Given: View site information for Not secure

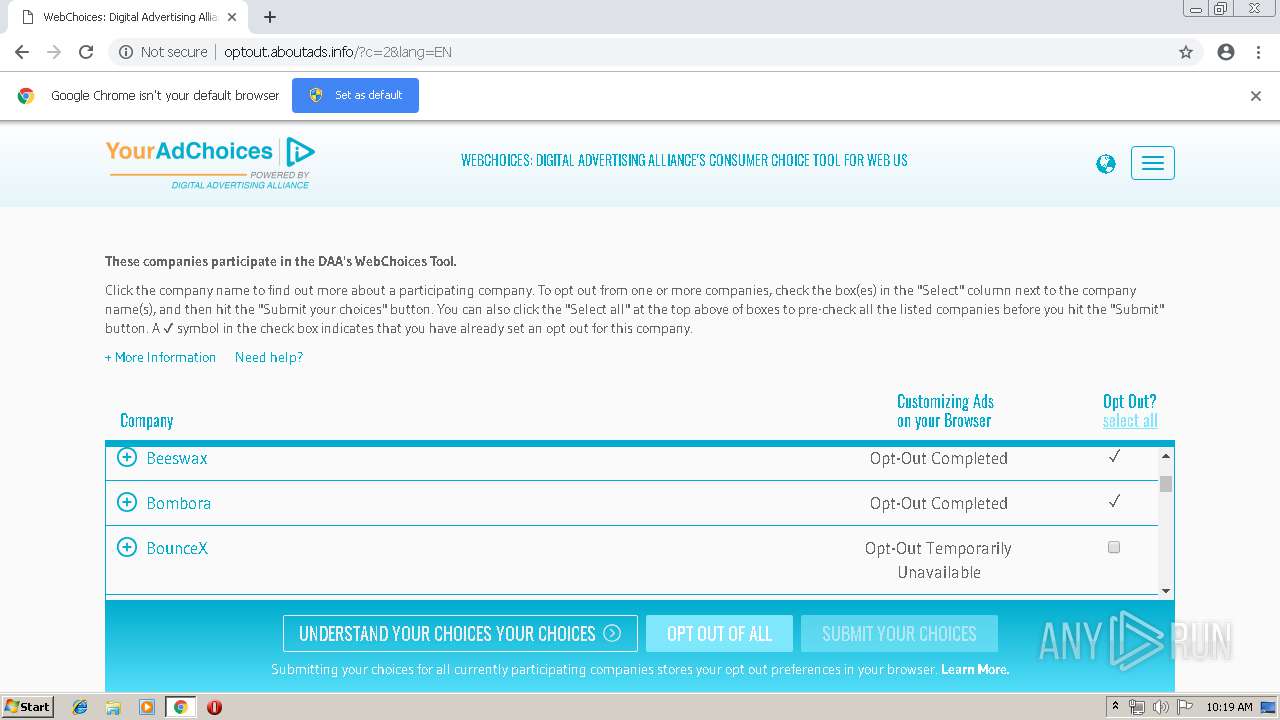Looking at the screenshot, I should coord(163,52).
